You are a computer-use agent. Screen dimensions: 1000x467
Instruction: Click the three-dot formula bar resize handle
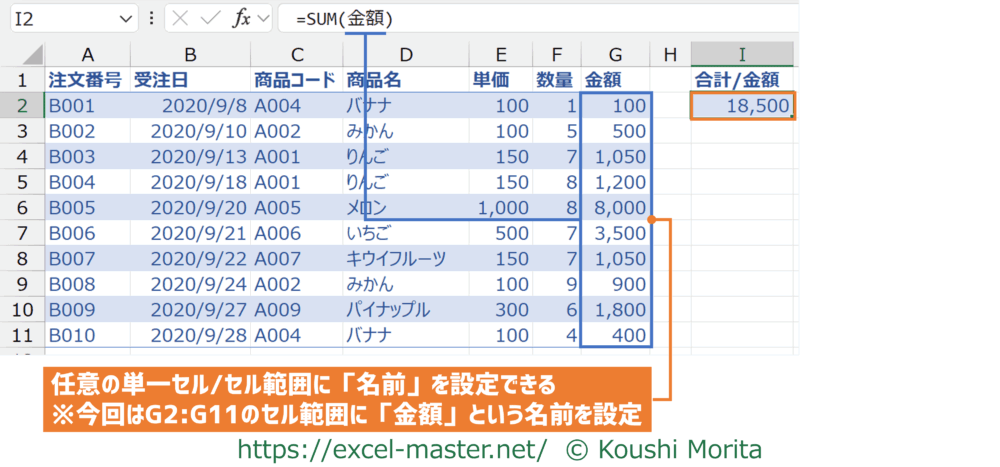151,18
